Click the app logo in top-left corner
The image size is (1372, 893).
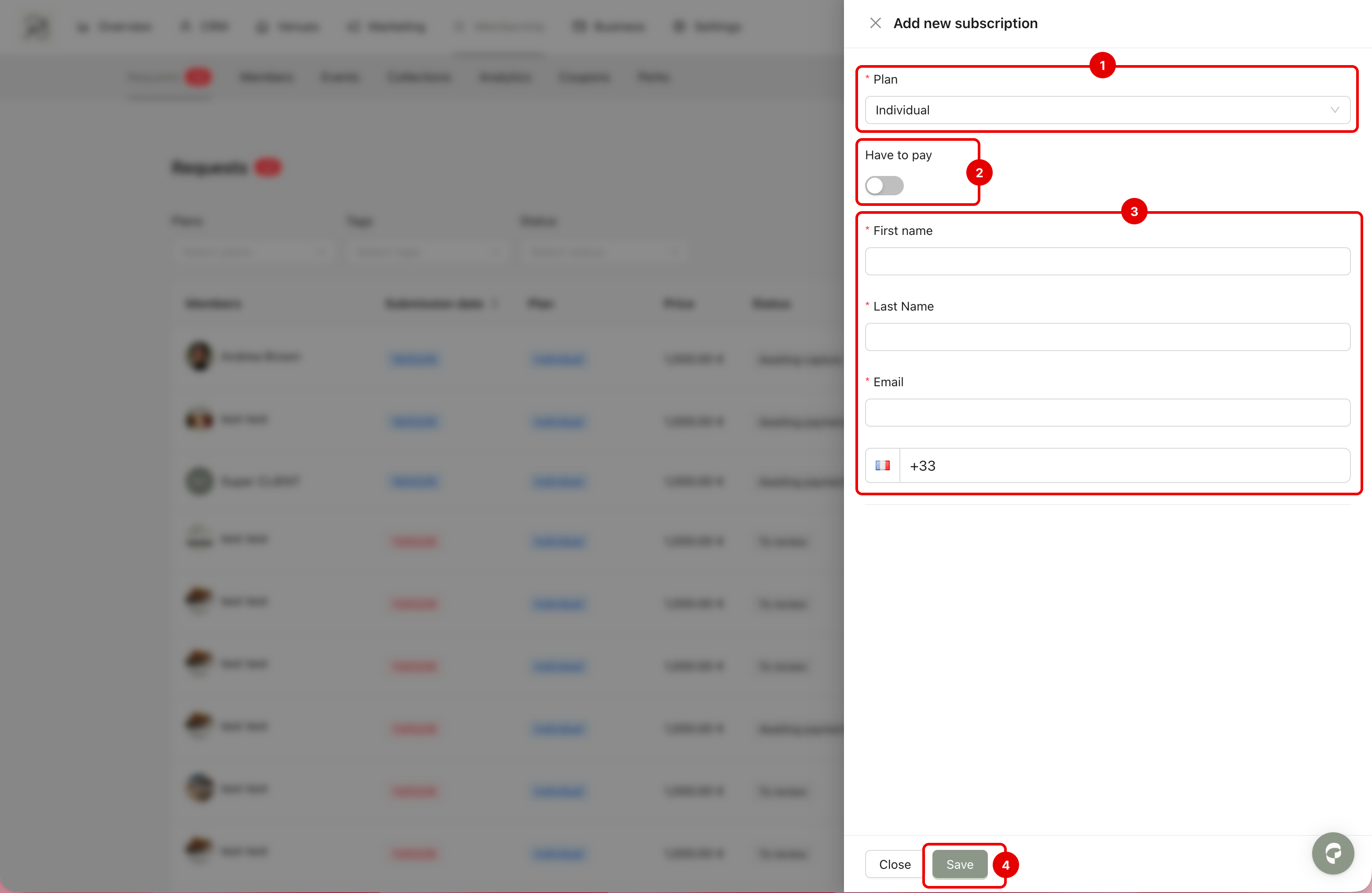tap(37, 26)
